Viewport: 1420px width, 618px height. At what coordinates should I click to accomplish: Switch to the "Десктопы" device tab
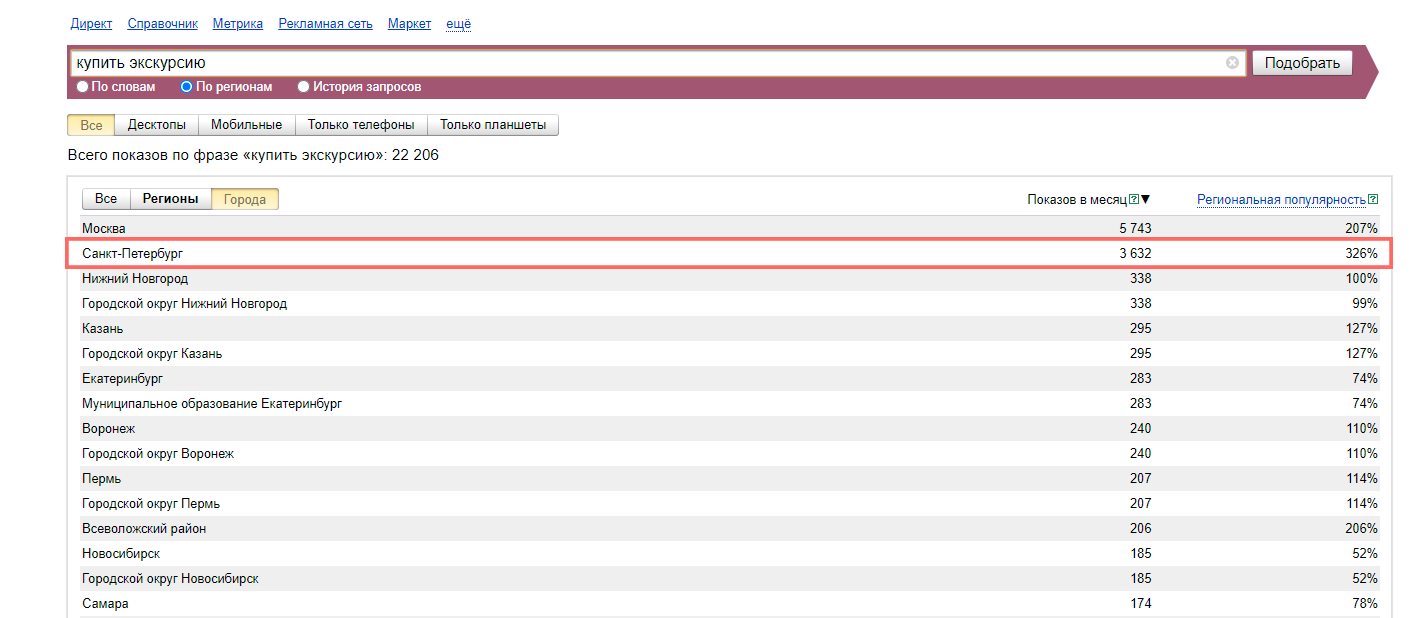coord(157,125)
